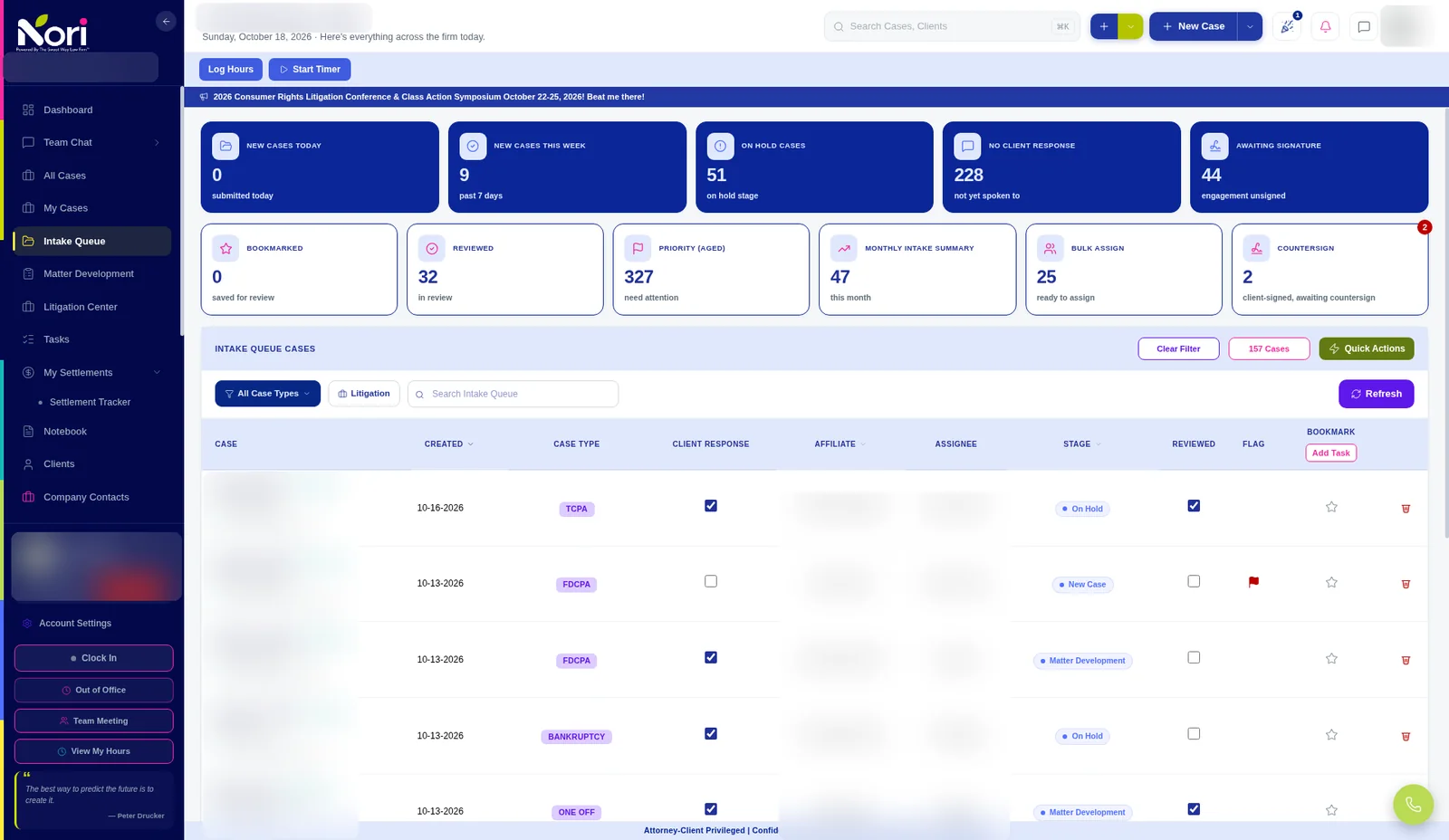Screen dimensions: 1449x840
Task: Go to Dashboard in the sidebar
Action: [91, 110]
